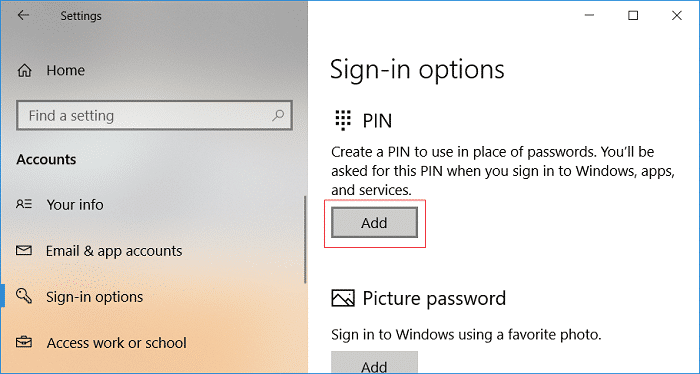
Task: Select Your info in Accounts
Action: [x=75, y=204]
